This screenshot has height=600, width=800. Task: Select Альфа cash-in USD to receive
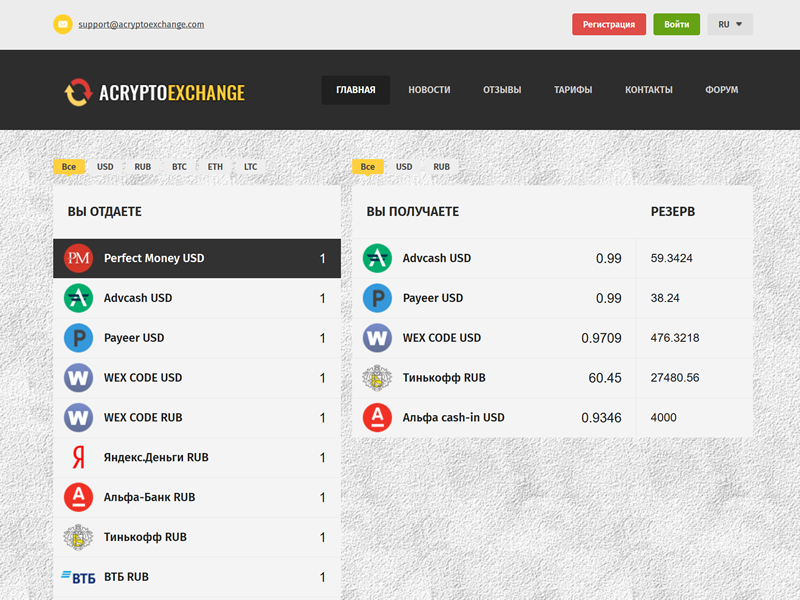(x=552, y=417)
